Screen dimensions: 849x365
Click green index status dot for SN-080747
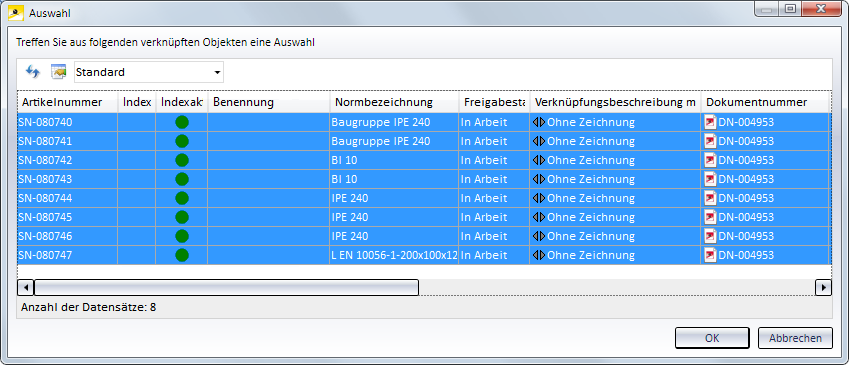(182, 255)
